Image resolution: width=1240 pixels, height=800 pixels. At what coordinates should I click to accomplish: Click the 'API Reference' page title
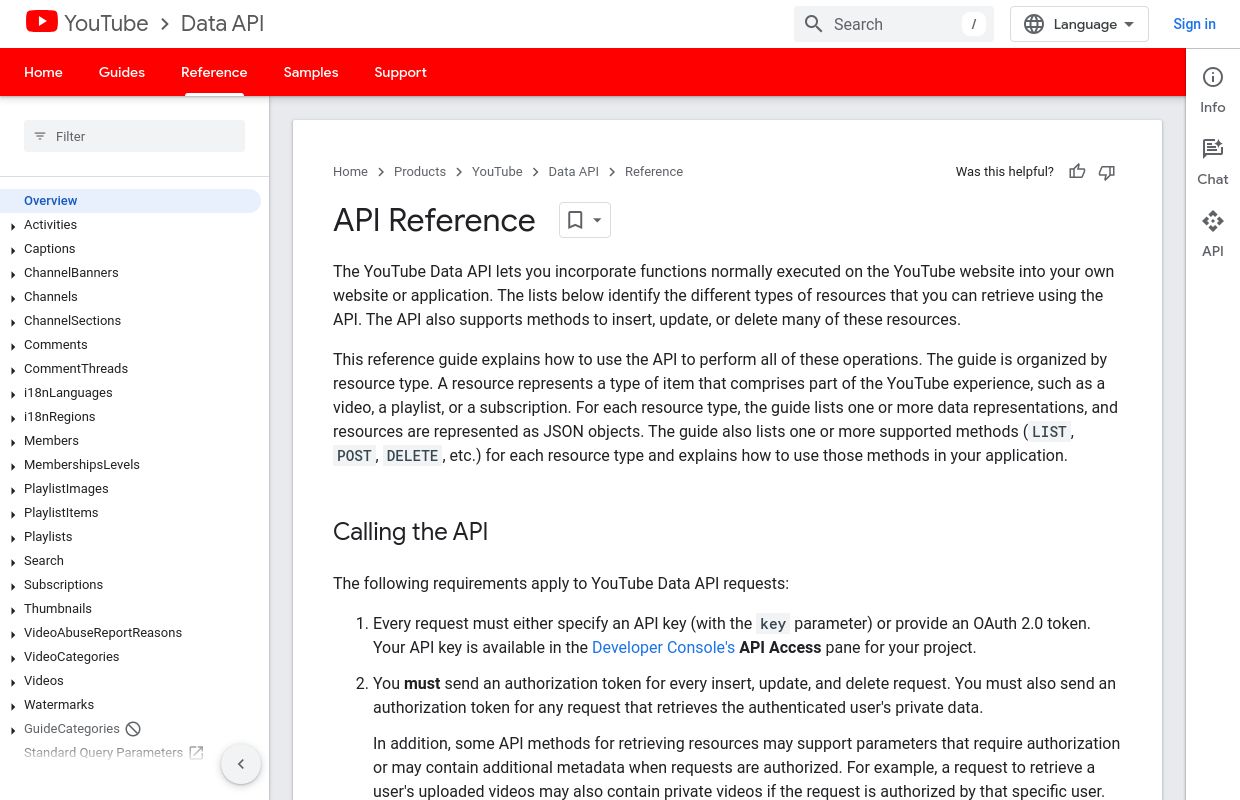coord(434,220)
